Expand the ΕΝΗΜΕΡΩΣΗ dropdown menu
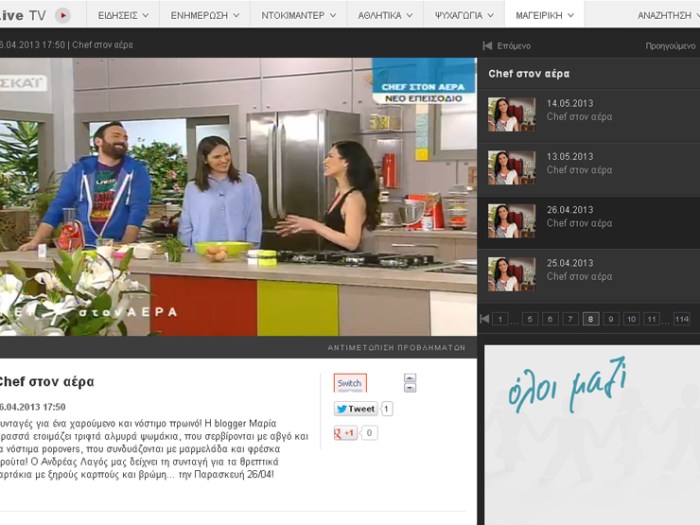 pos(206,15)
